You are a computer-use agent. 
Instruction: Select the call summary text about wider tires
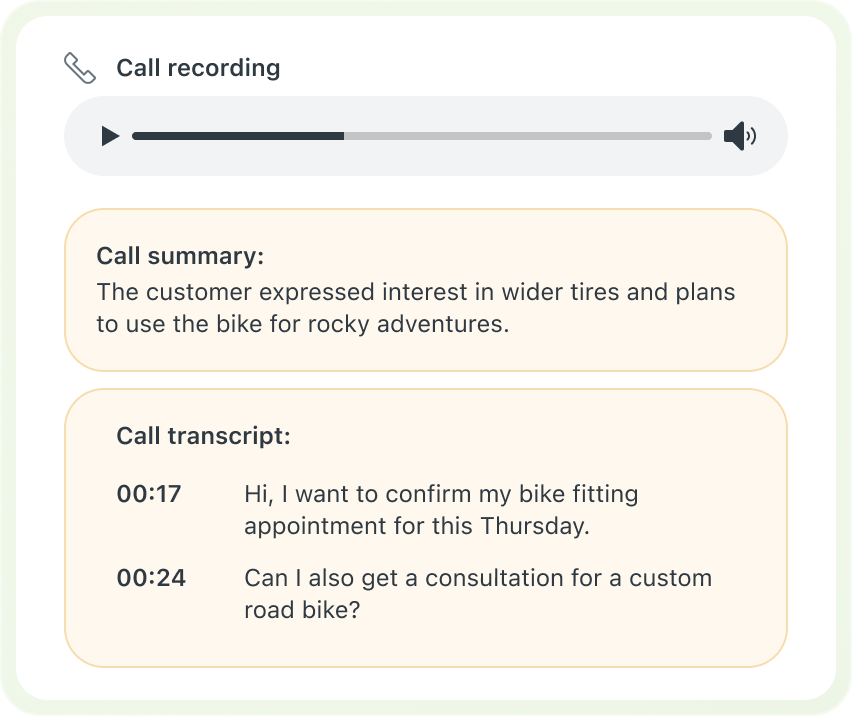click(x=415, y=307)
